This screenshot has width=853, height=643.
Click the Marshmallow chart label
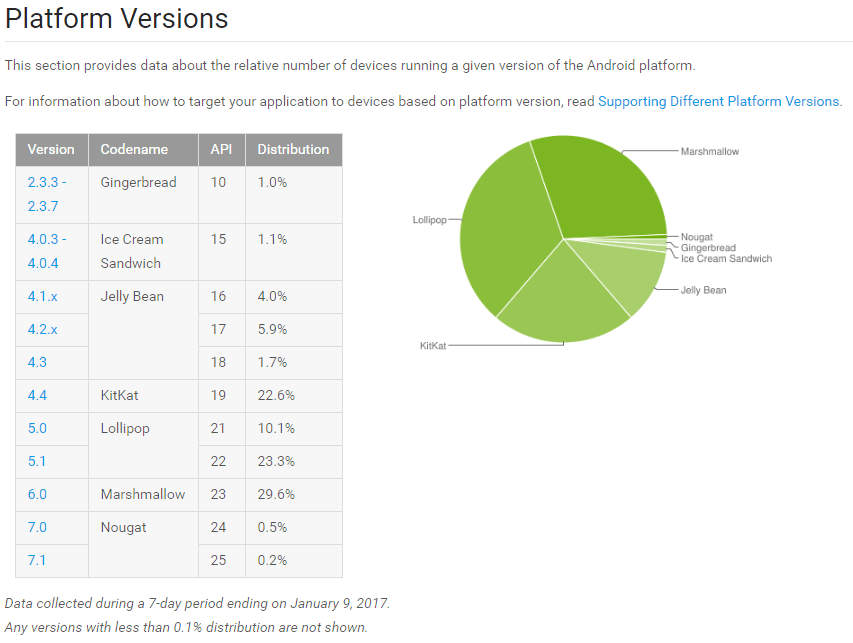pos(710,152)
